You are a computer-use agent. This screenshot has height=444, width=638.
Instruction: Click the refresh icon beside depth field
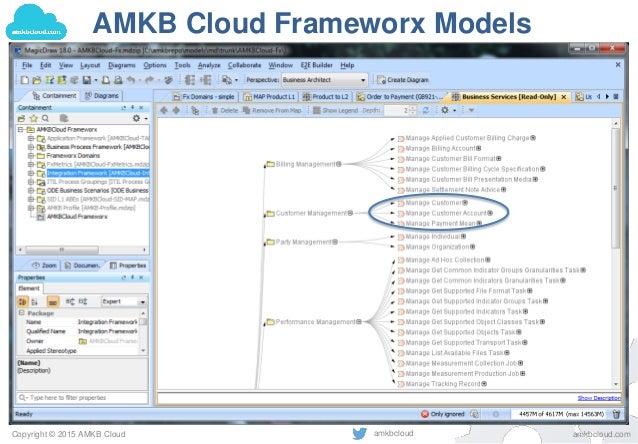coord(426,110)
